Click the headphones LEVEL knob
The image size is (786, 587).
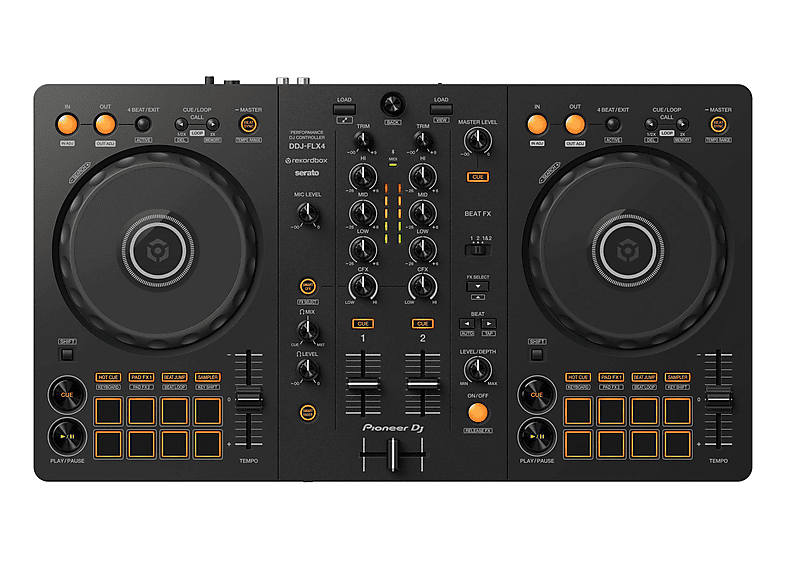tap(308, 370)
